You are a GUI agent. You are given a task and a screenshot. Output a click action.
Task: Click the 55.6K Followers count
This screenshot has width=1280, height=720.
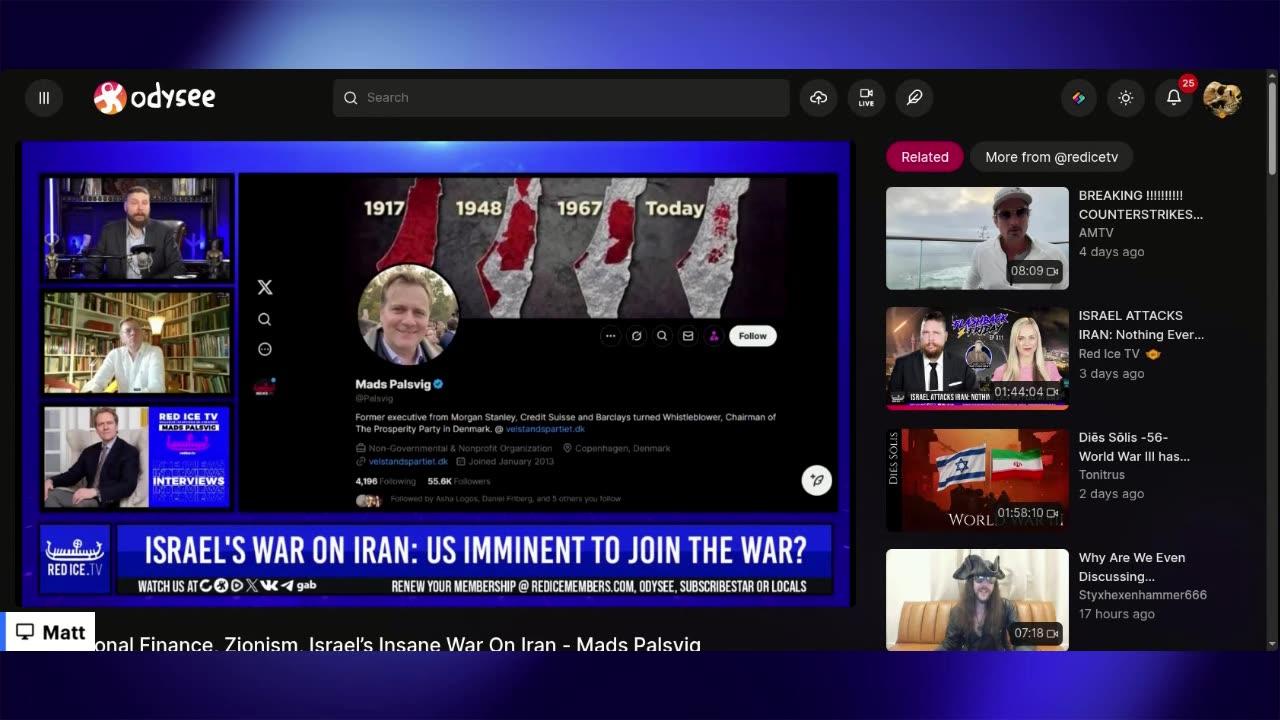pyautogui.click(x=459, y=481)
